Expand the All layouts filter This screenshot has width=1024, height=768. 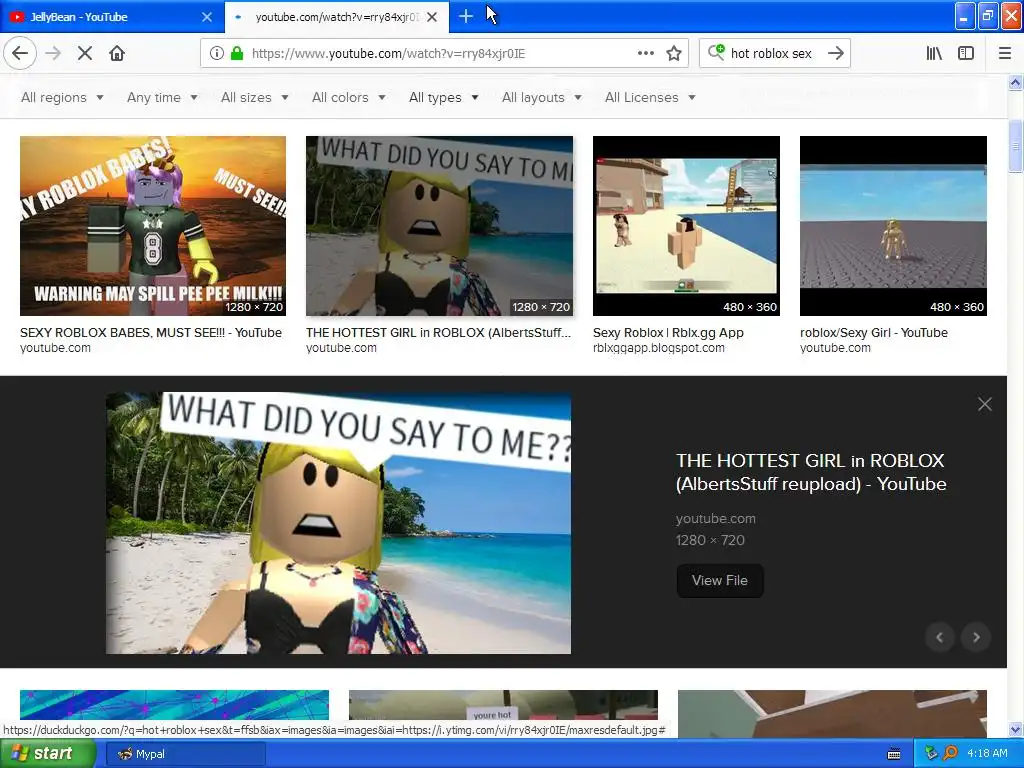point(541,97)
